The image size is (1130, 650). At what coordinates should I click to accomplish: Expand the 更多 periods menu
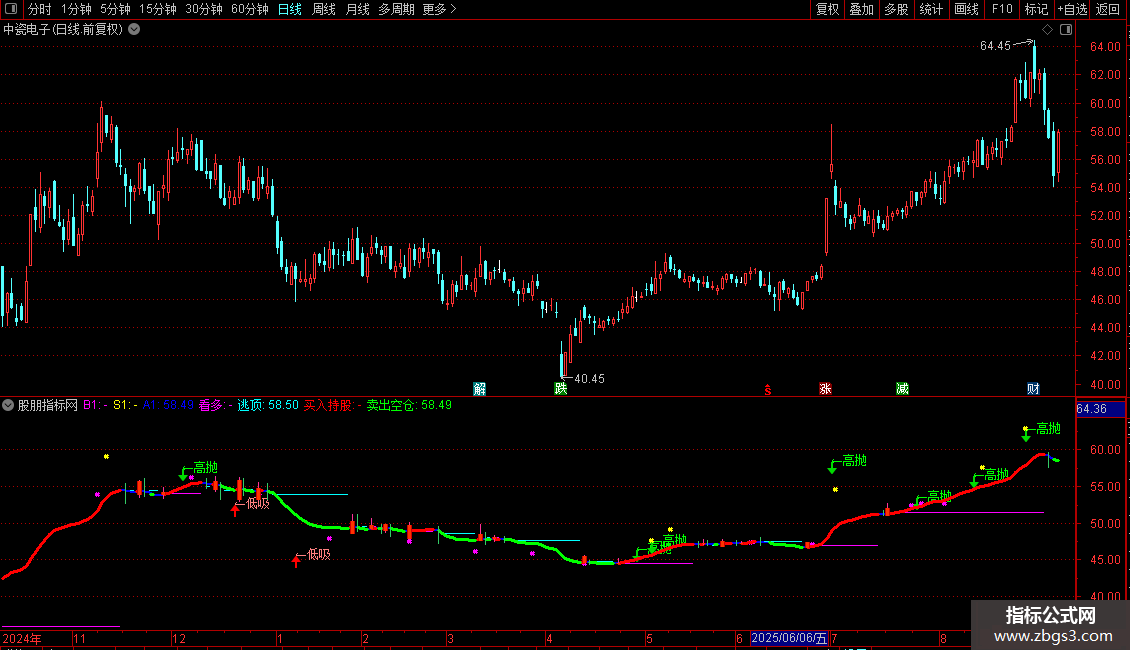tap(439, 9)
